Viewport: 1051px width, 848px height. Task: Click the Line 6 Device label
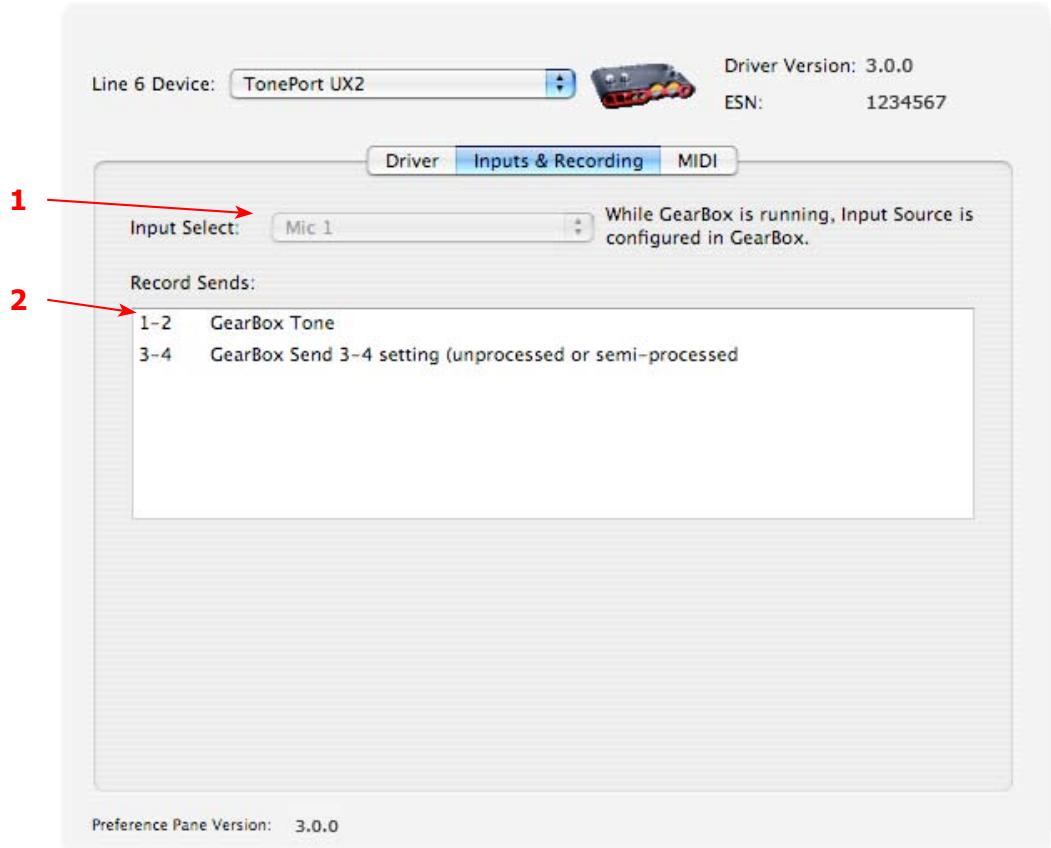point(153,84)
